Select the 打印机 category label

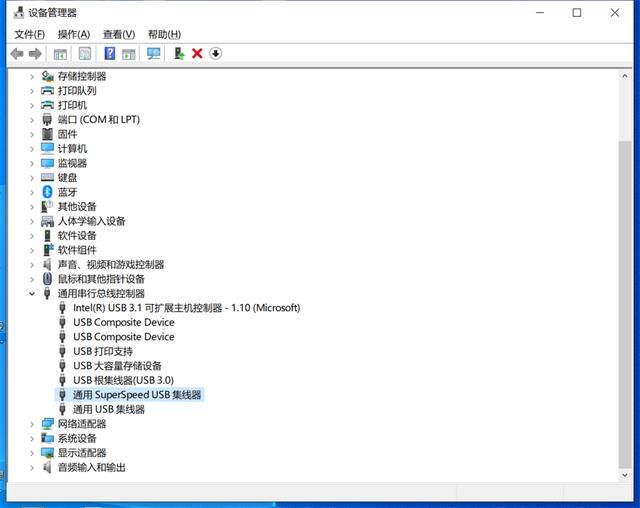[x=72, y=105]
